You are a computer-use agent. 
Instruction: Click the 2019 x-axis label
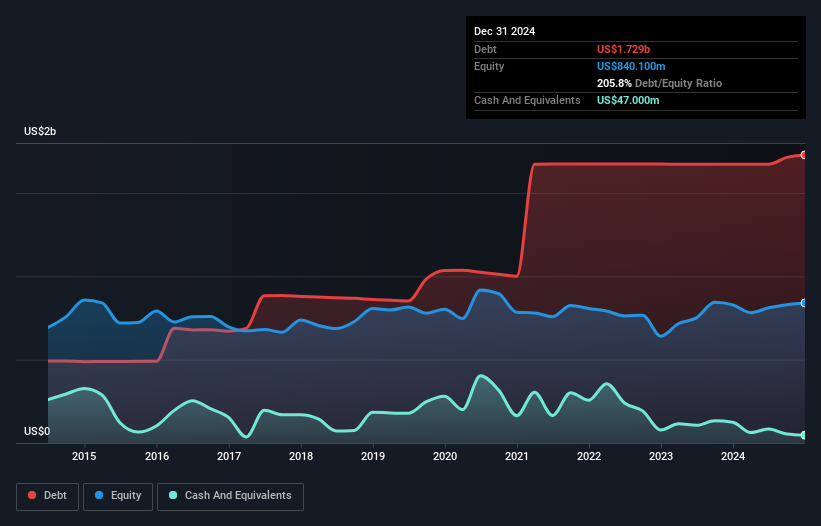pyautogui.click(x=373, y=456)
